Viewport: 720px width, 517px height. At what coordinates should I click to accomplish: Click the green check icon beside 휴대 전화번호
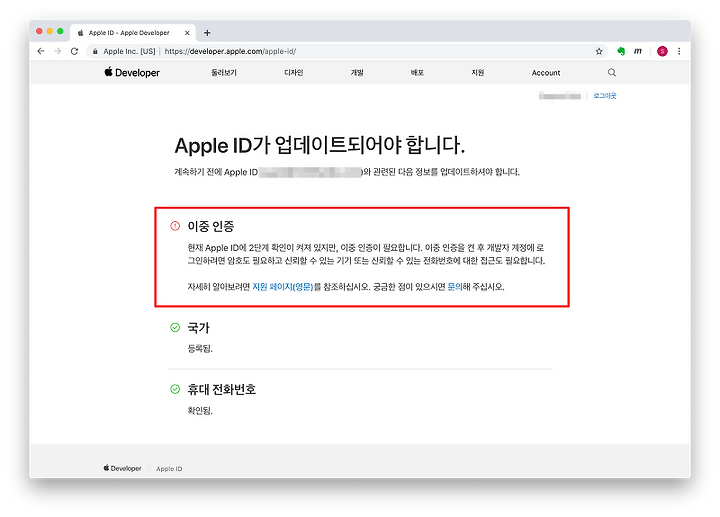[175, 389]
